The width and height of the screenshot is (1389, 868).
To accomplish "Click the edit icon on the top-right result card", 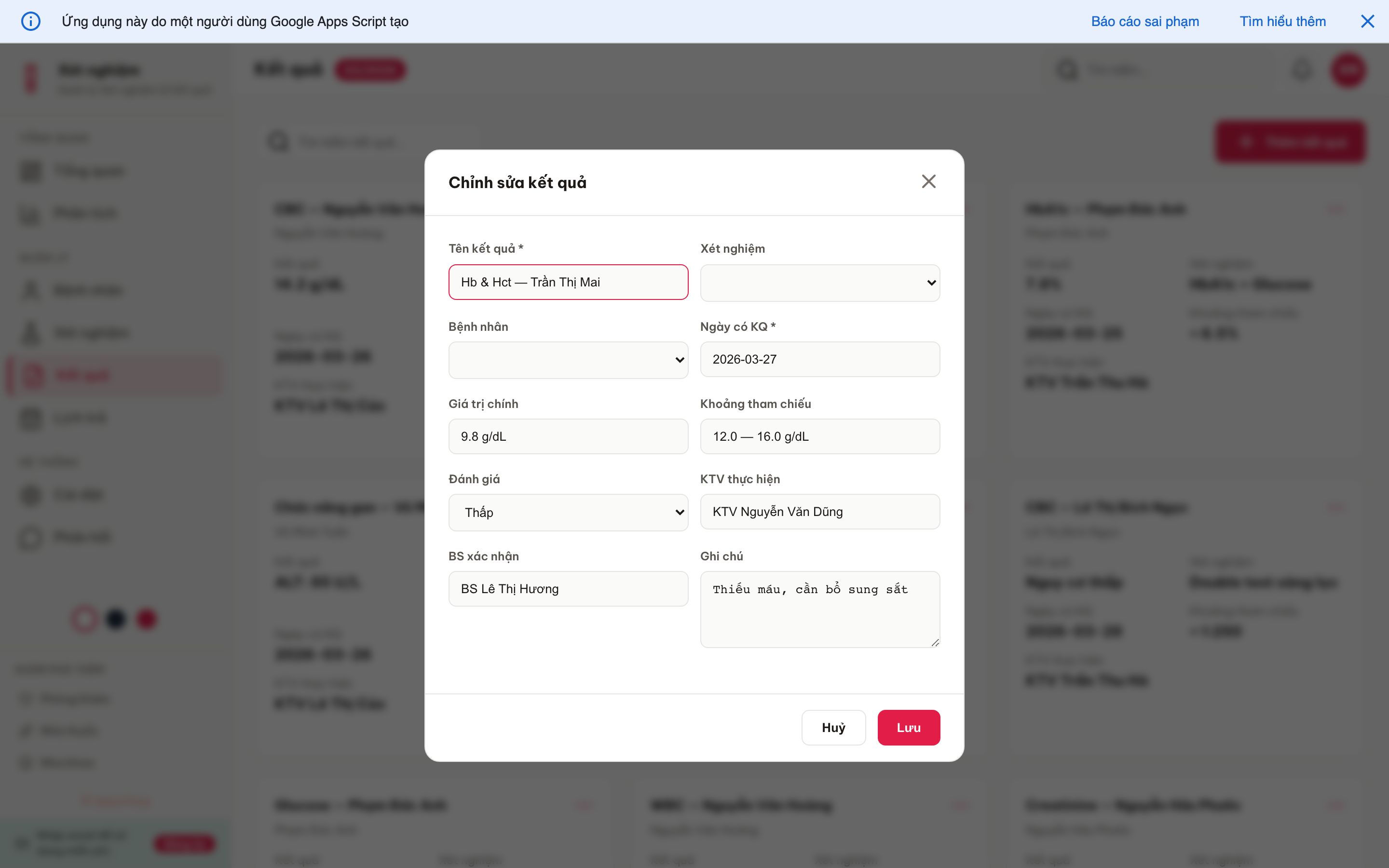I will (x=1335, y=209).
